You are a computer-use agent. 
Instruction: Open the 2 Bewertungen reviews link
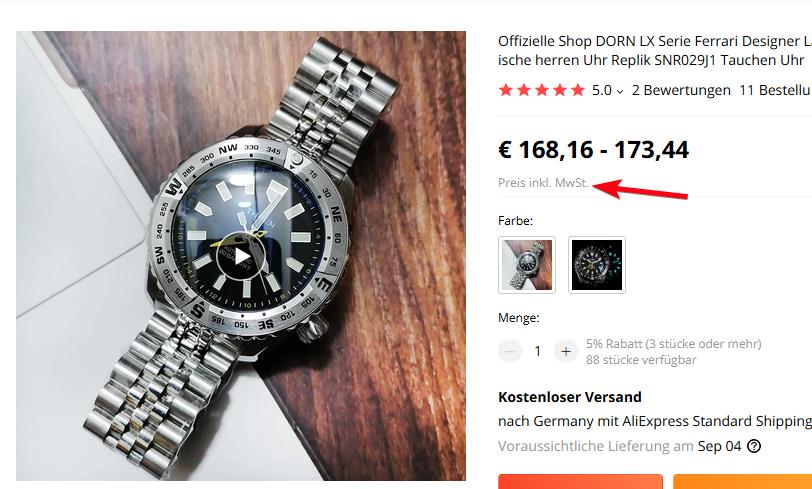pyautogui.click(x=681, y=90)
